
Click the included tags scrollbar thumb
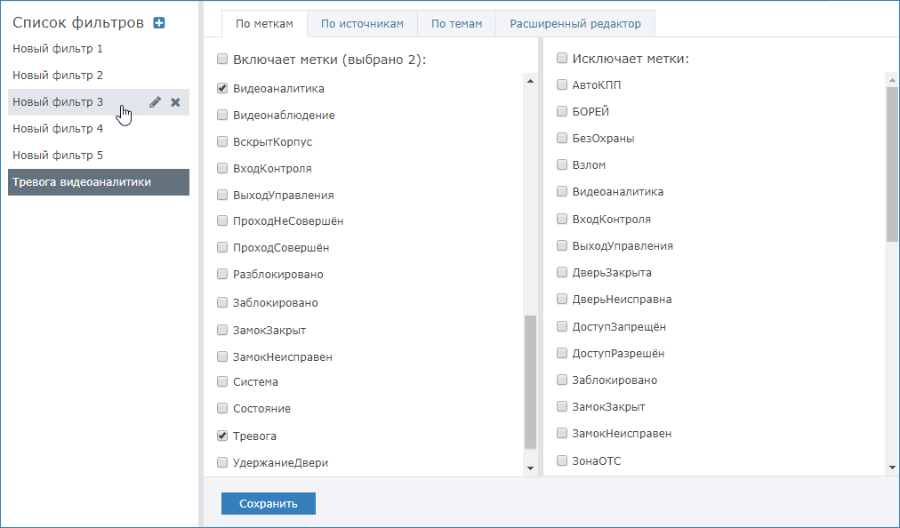click(530, 382)
